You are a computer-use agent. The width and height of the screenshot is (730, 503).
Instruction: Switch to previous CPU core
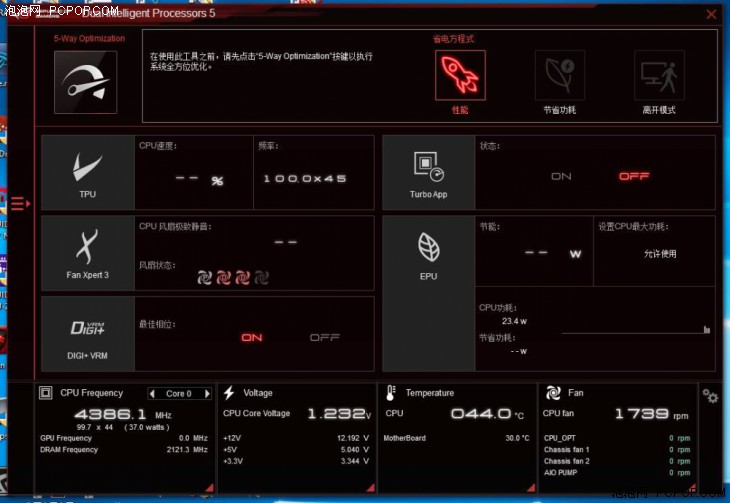point(152,394)
